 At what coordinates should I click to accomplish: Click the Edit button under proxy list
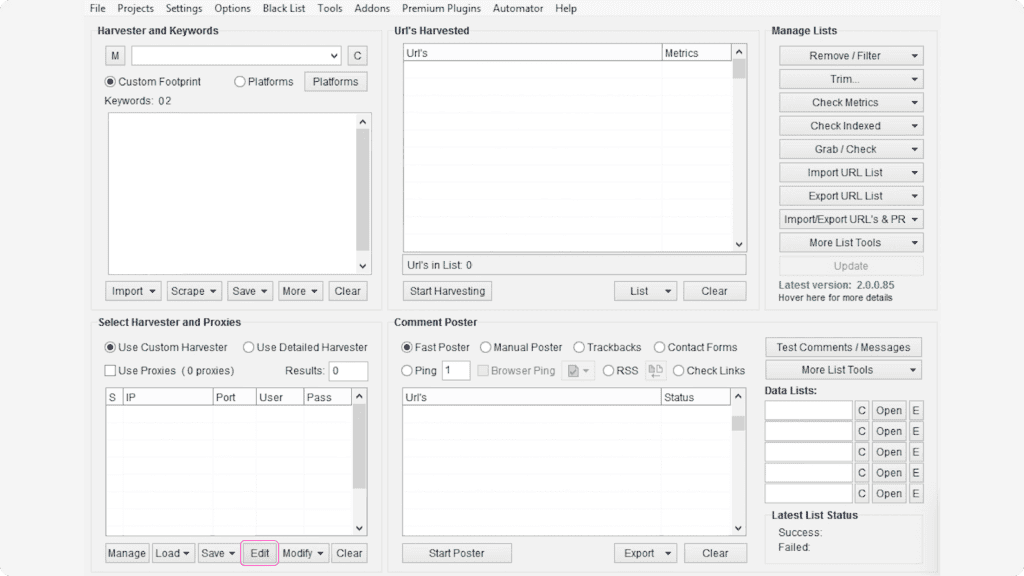(x=259, y=553)
